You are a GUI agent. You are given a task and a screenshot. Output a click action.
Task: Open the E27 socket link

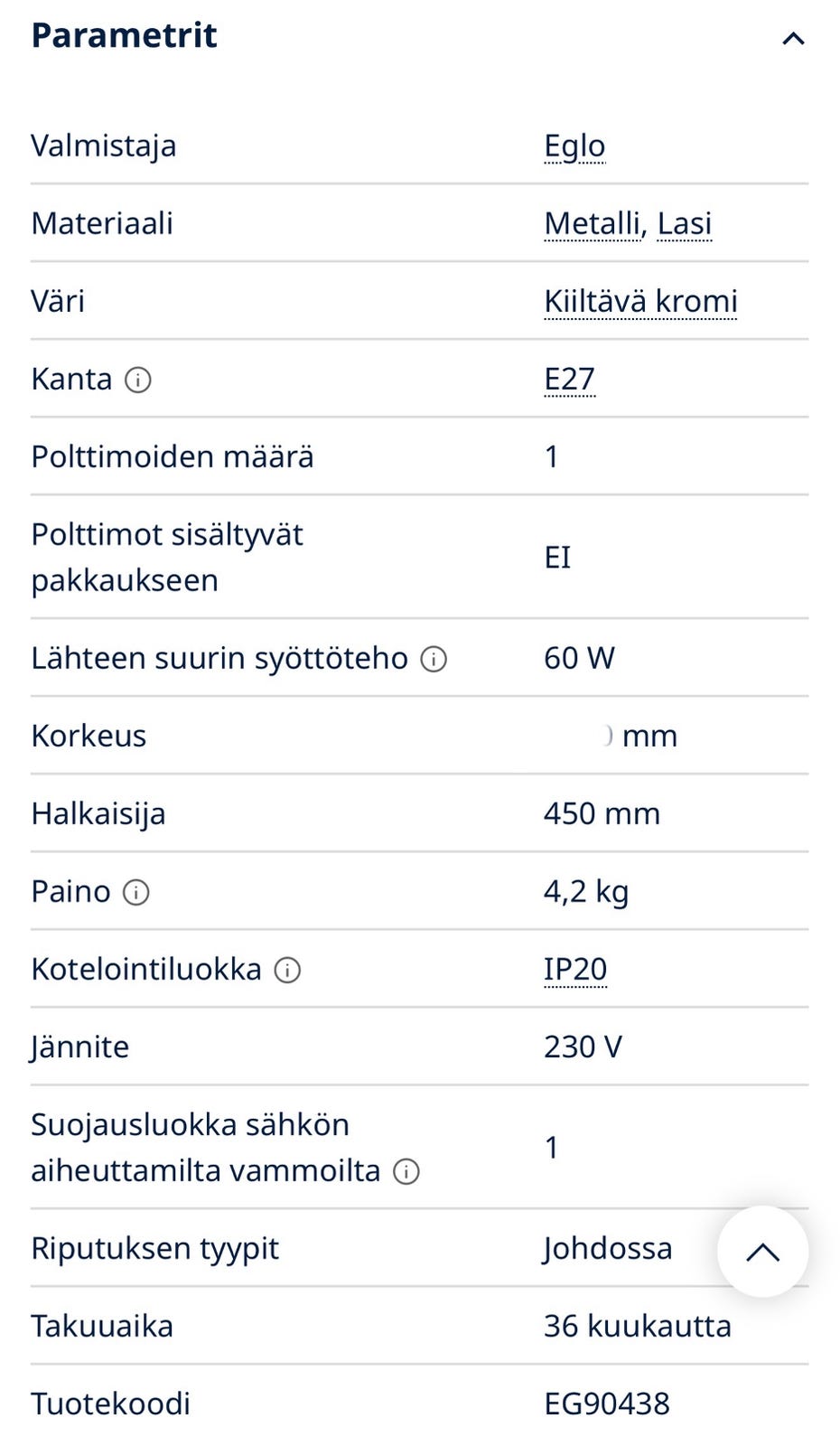pyautogui.click(x=569, y=380)
